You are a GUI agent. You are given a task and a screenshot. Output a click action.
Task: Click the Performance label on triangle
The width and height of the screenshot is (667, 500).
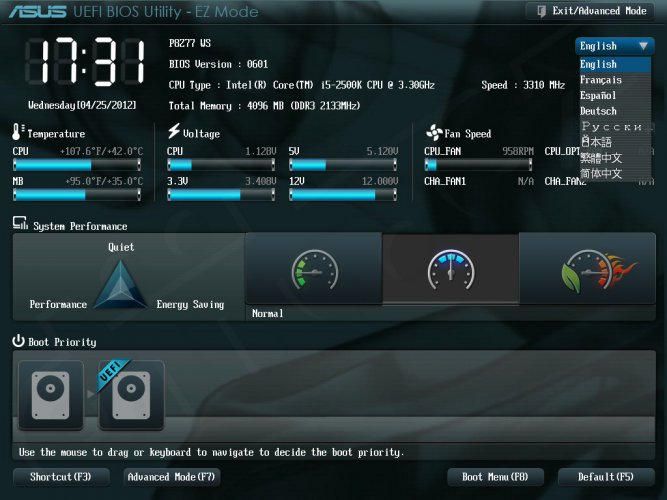coord(58,304)
